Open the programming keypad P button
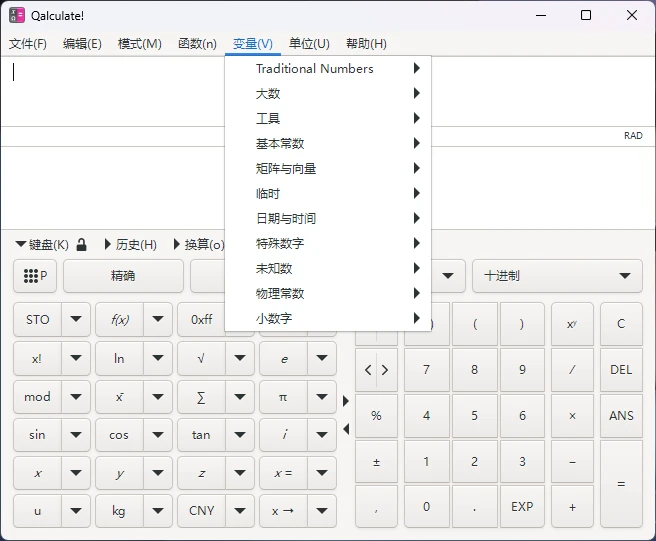This screenshot has height=541, width=656. (35, 276)
